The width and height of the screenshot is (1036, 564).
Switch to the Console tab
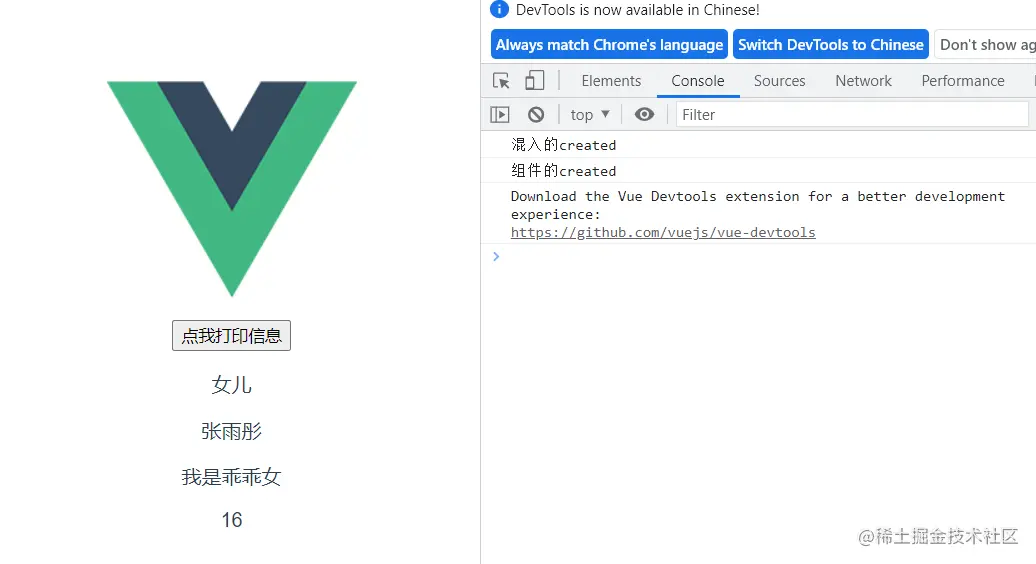point(698,81)
